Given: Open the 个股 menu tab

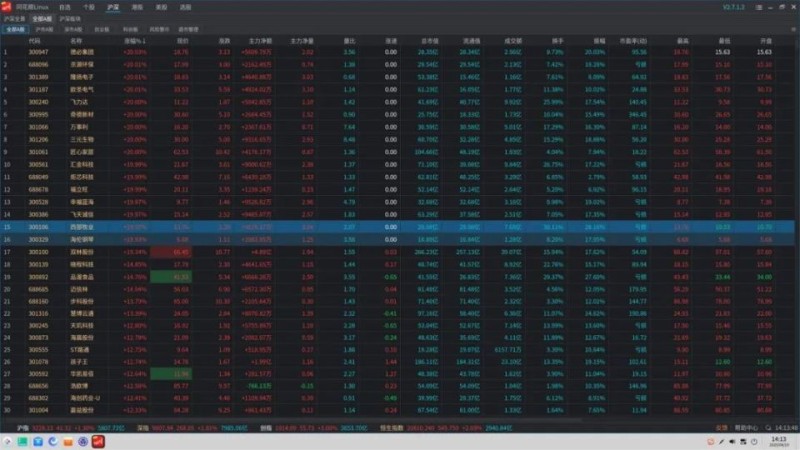Looking at the screenshot, I should point(89,6).
